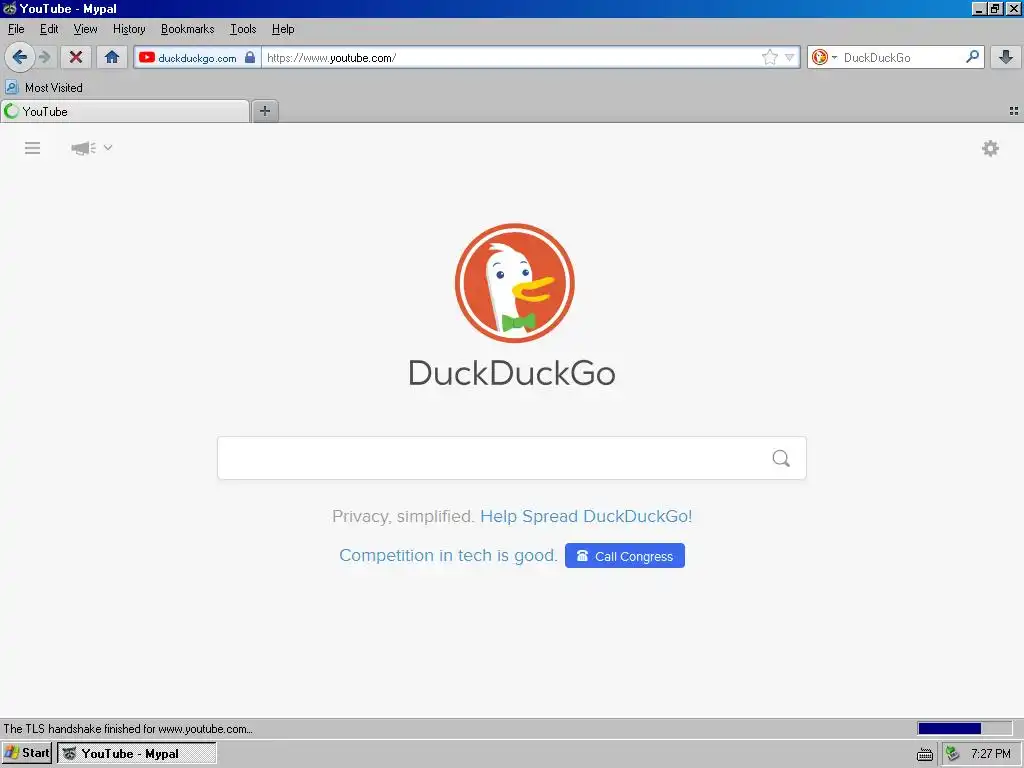Open the Edit menu
Viewport: 1024px width, 768px height.
tap(49, 29)
